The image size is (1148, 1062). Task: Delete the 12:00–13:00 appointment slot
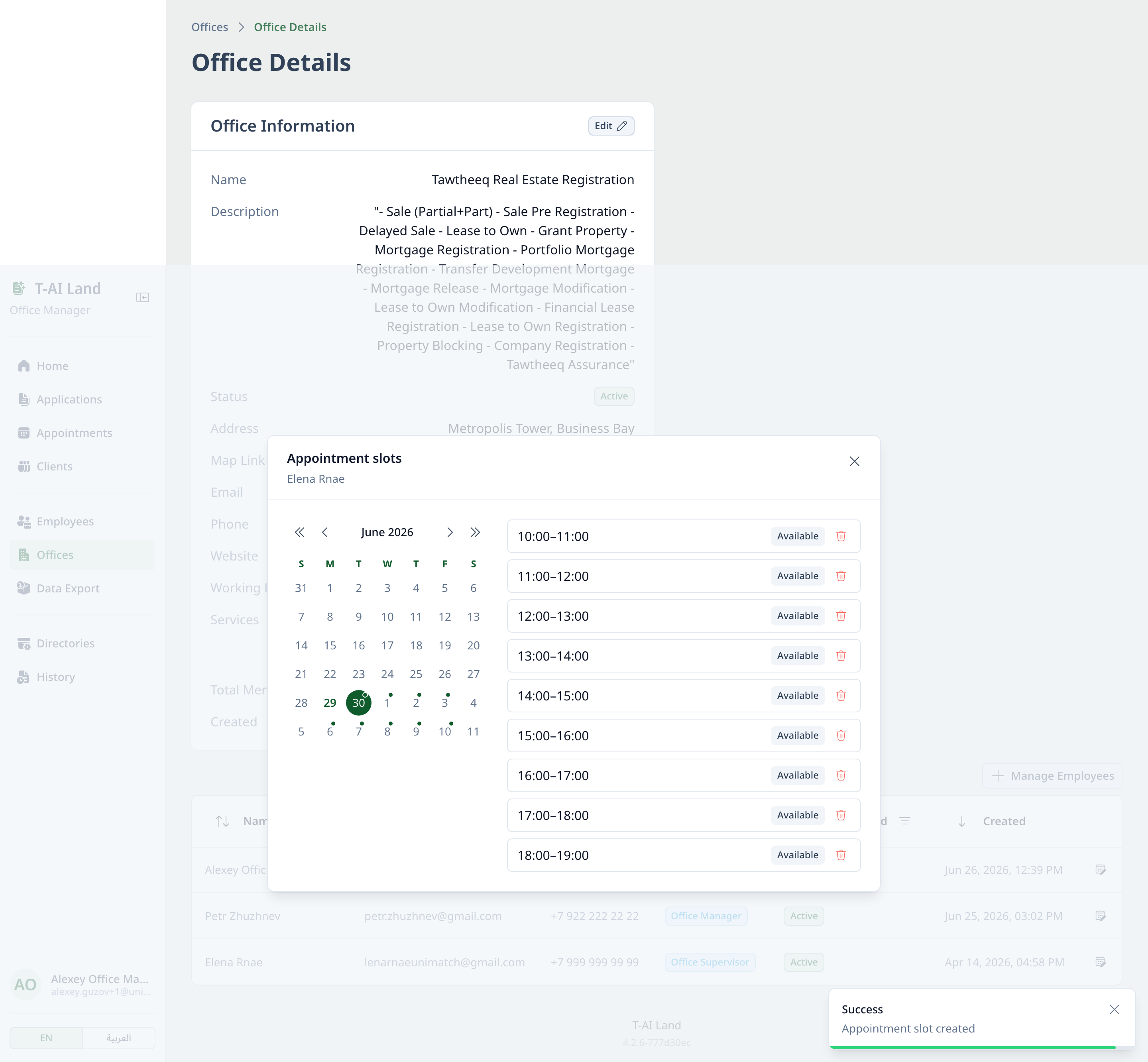click(841, 616)
